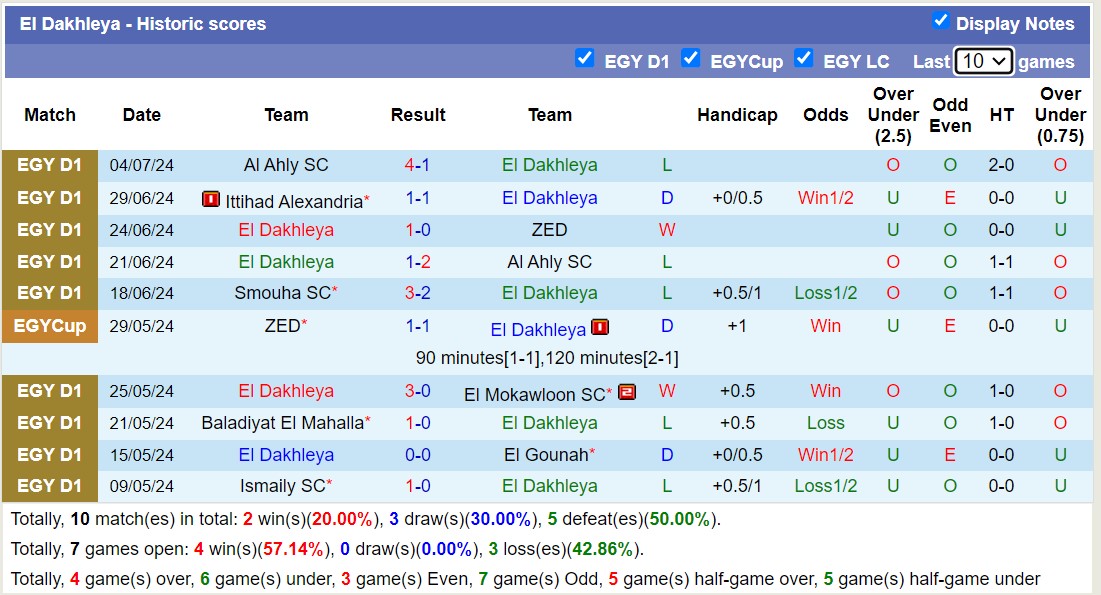
Task: Disable the EGYCup competition filter
Action: click(x=690, y=59)
